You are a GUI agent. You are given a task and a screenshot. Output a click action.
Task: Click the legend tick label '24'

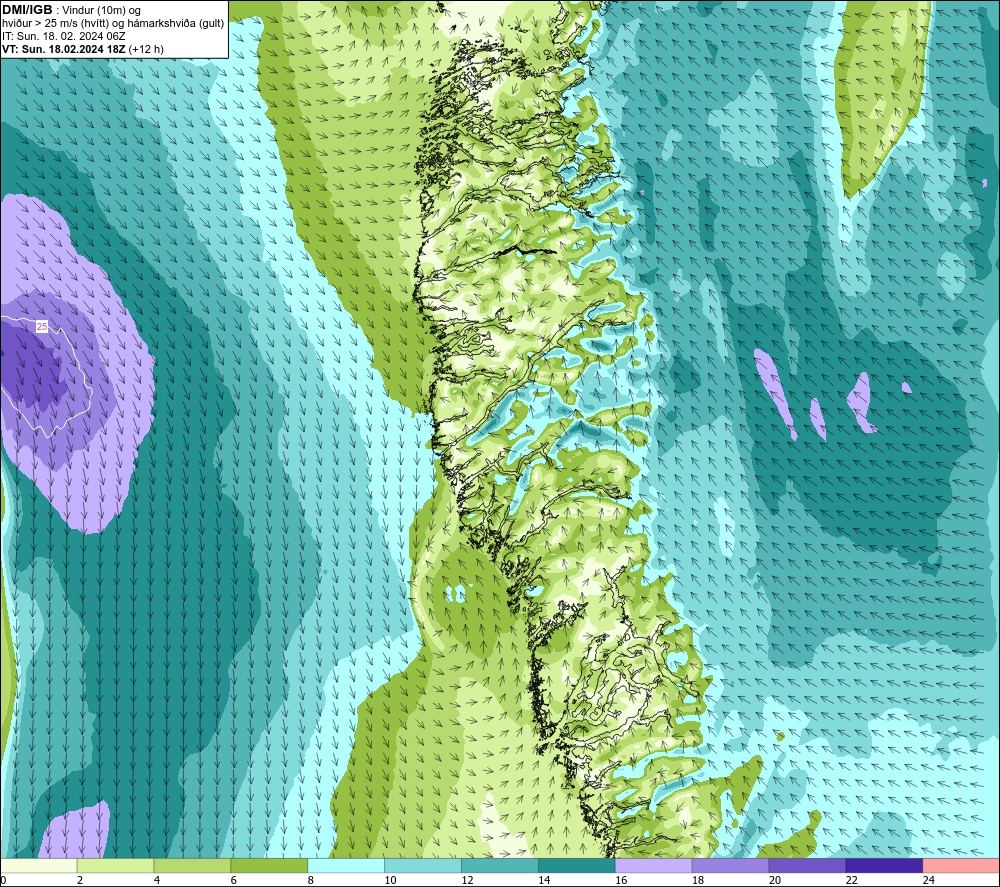tap(928, 880)
